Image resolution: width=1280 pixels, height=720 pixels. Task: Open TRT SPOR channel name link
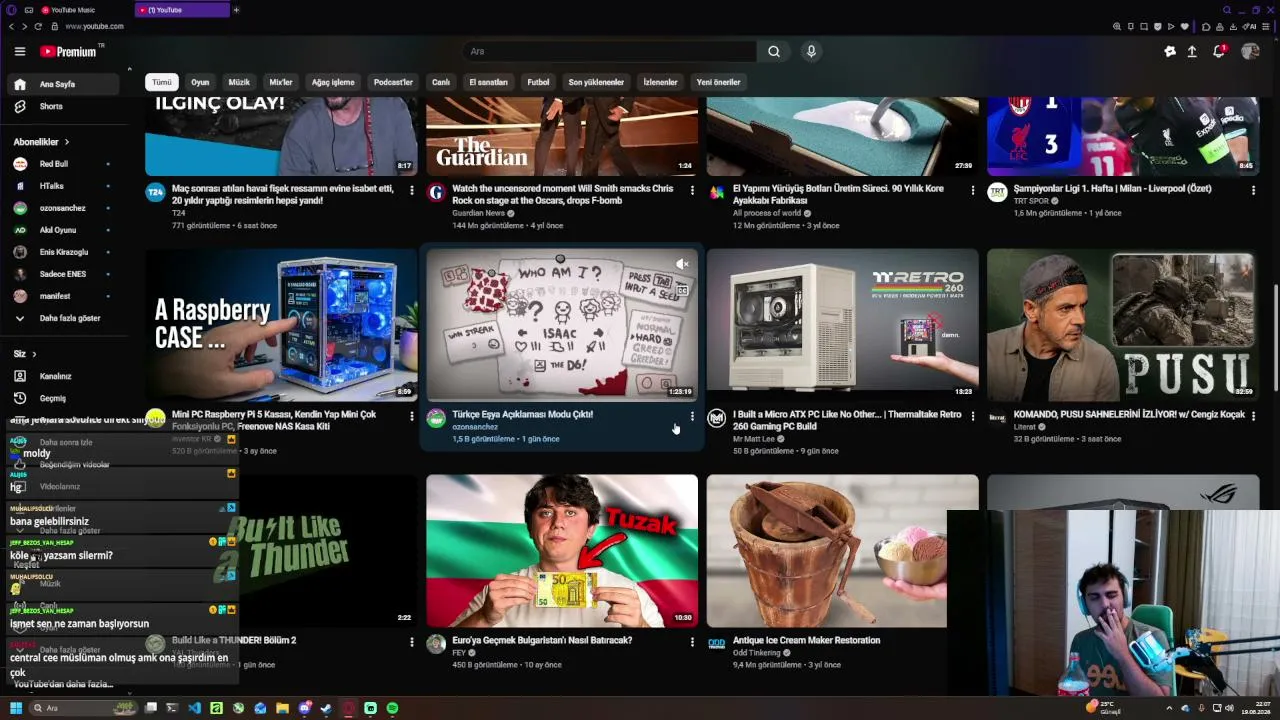pos(1031,201)
